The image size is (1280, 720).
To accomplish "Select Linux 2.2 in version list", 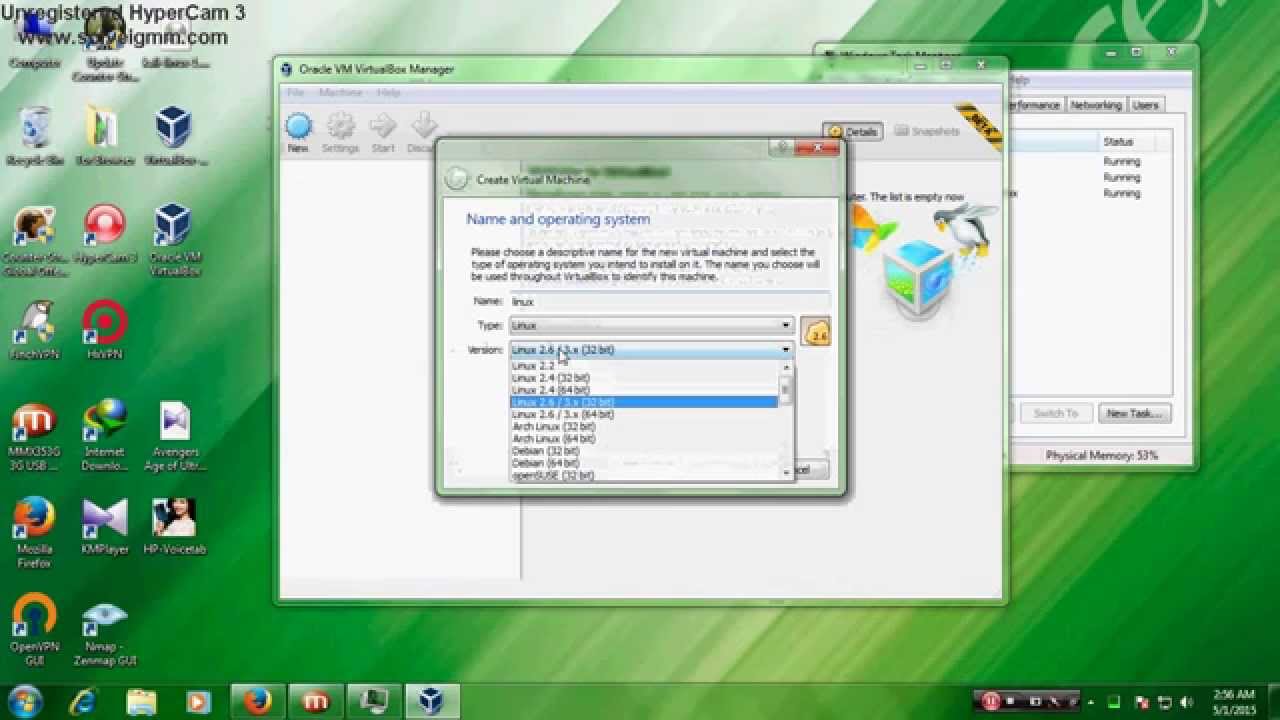I will coord(643,366).
